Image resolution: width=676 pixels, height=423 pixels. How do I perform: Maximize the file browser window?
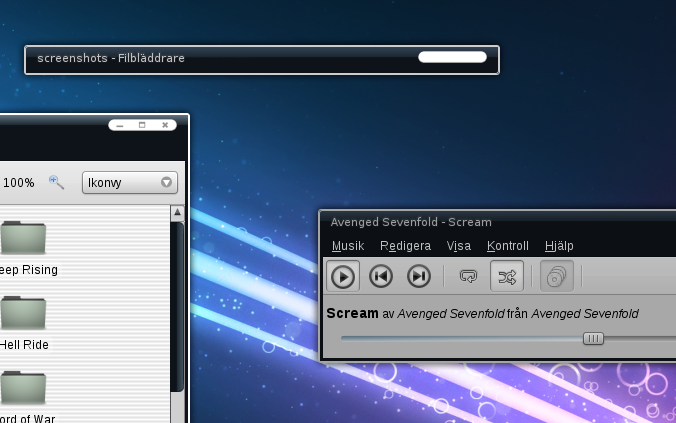pyautogui.click(x=142, y=125)
